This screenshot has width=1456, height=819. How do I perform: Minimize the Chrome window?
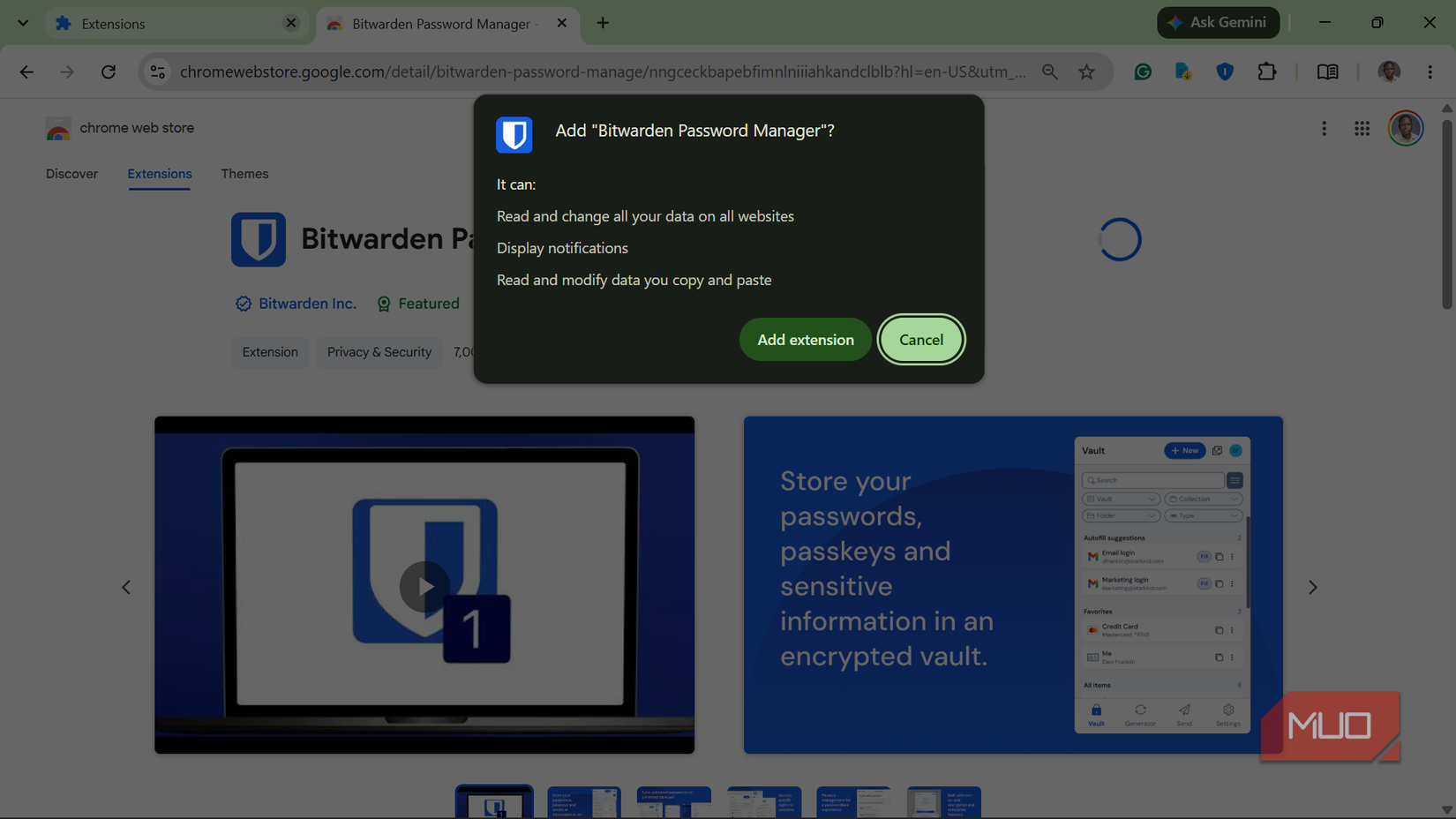coord(1325,23)
